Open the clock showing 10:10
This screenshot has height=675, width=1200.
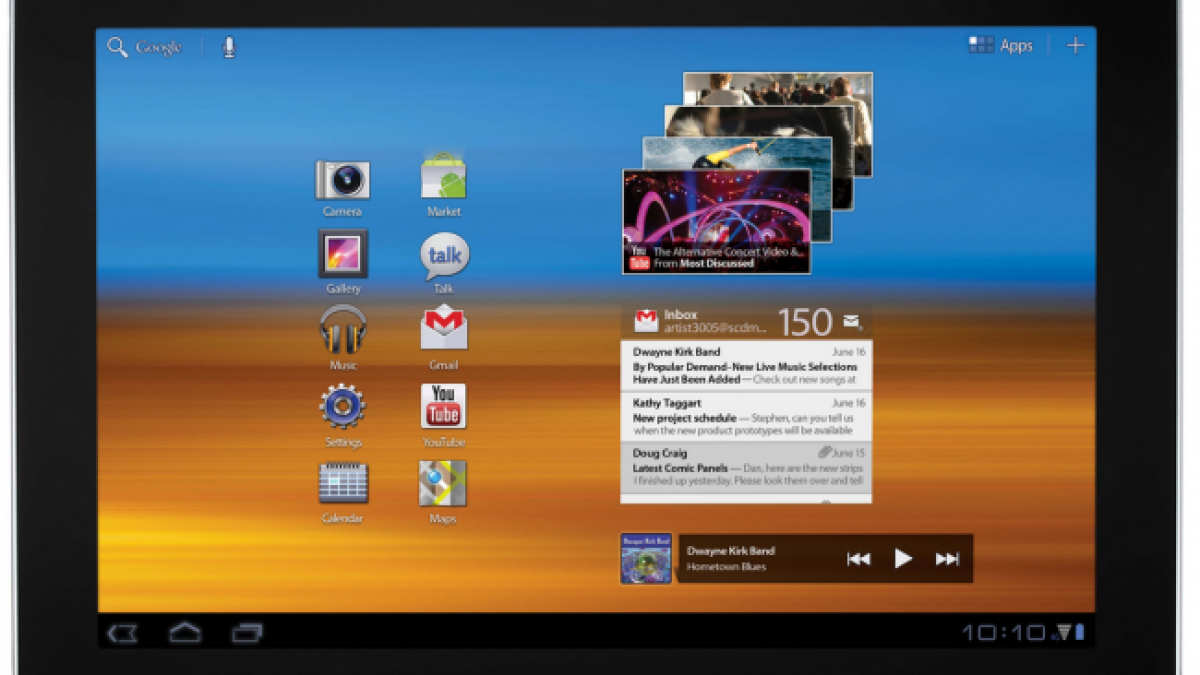1003,632
